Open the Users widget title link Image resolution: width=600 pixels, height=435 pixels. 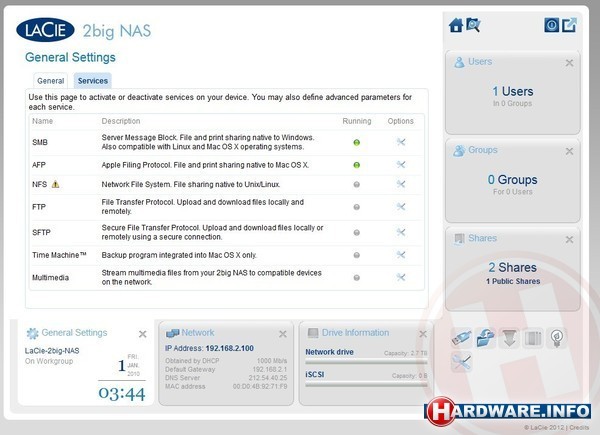[480, 62]
